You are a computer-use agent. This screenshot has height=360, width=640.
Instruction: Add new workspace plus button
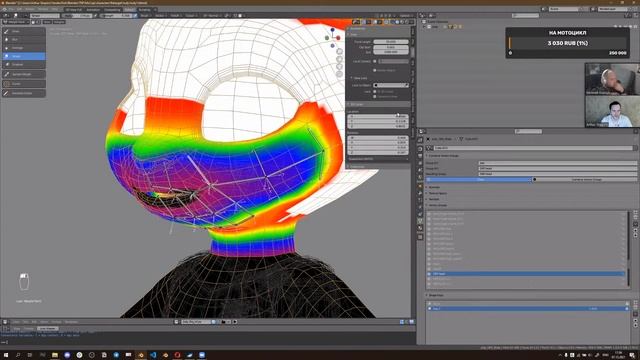pos(155,9)
